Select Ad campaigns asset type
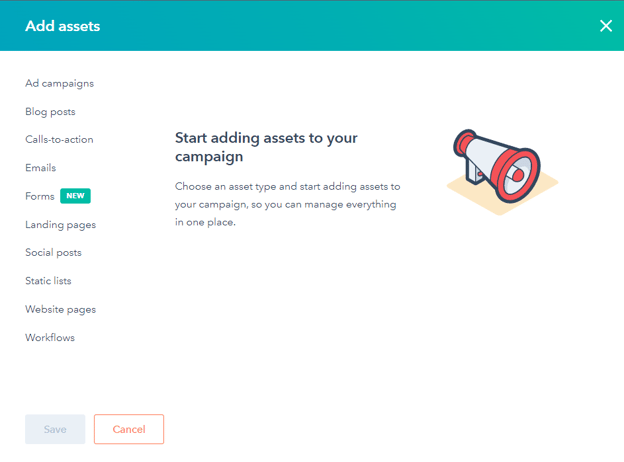Screen dimensions: 624x462 point(59,83)
